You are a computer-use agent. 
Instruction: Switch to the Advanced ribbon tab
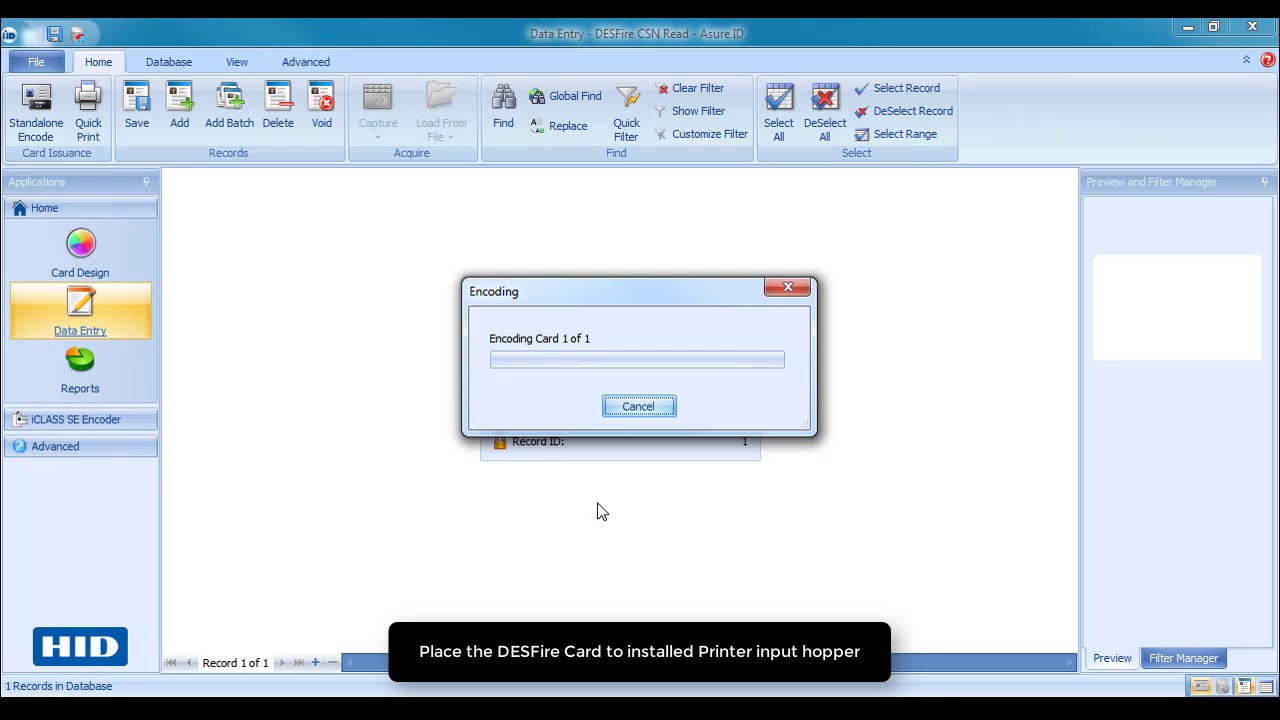pos(306,62)
